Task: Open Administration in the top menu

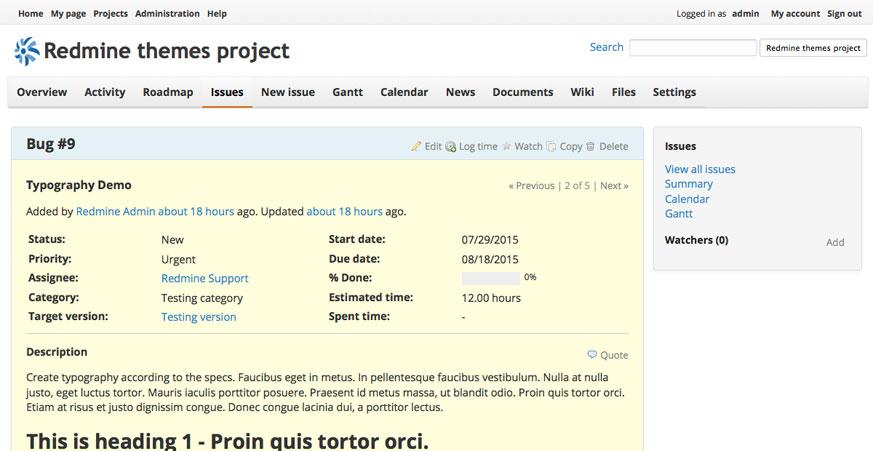Action: [x=167, y=14]
